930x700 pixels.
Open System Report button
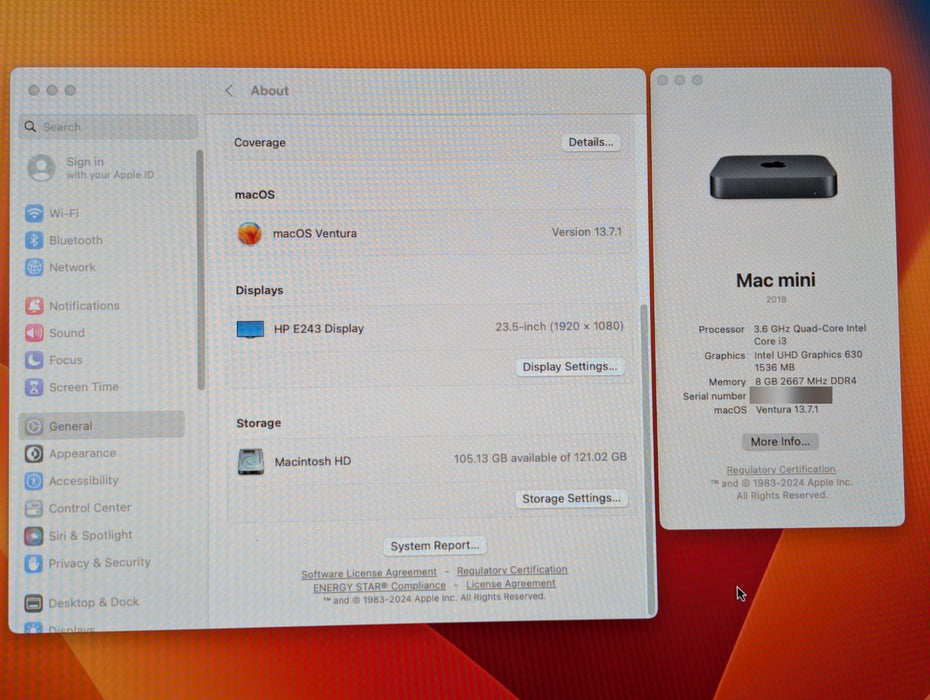point(435,546)
